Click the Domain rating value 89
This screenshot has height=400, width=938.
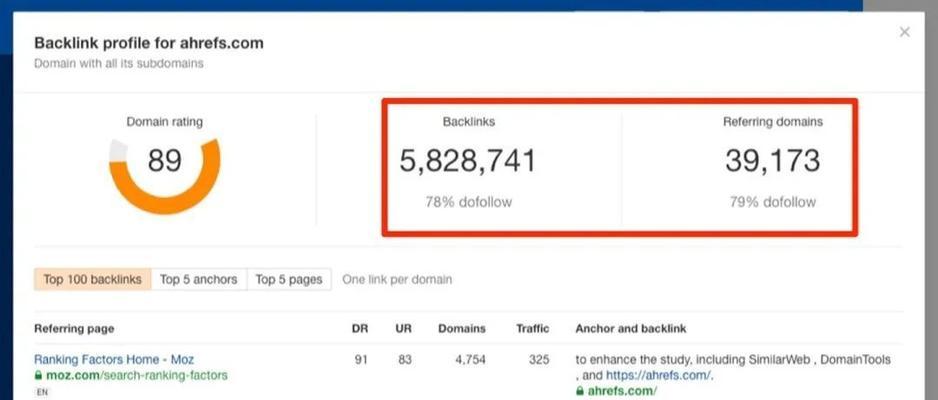(x=165, y=160)
